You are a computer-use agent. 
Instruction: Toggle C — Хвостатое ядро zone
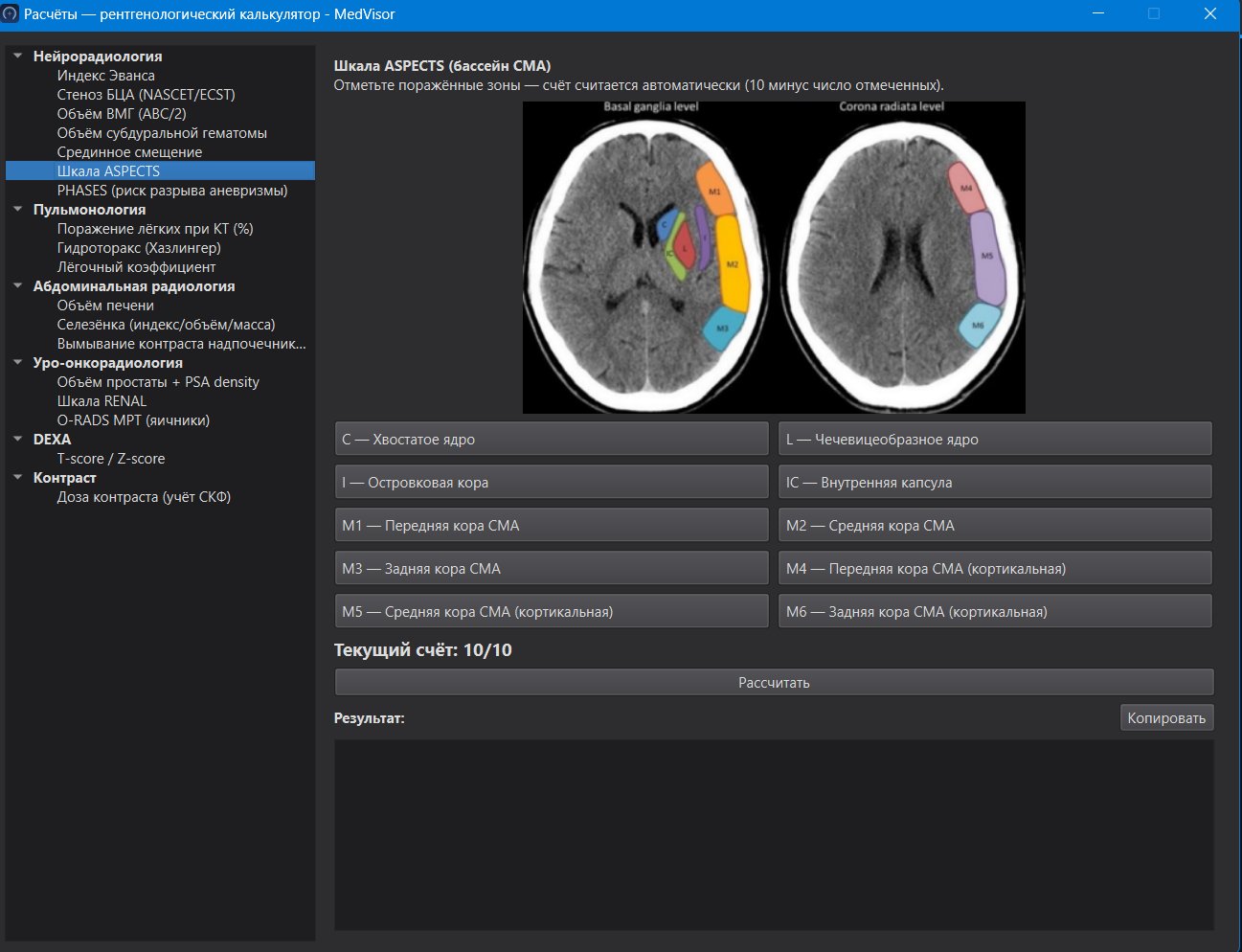(552, 439)
